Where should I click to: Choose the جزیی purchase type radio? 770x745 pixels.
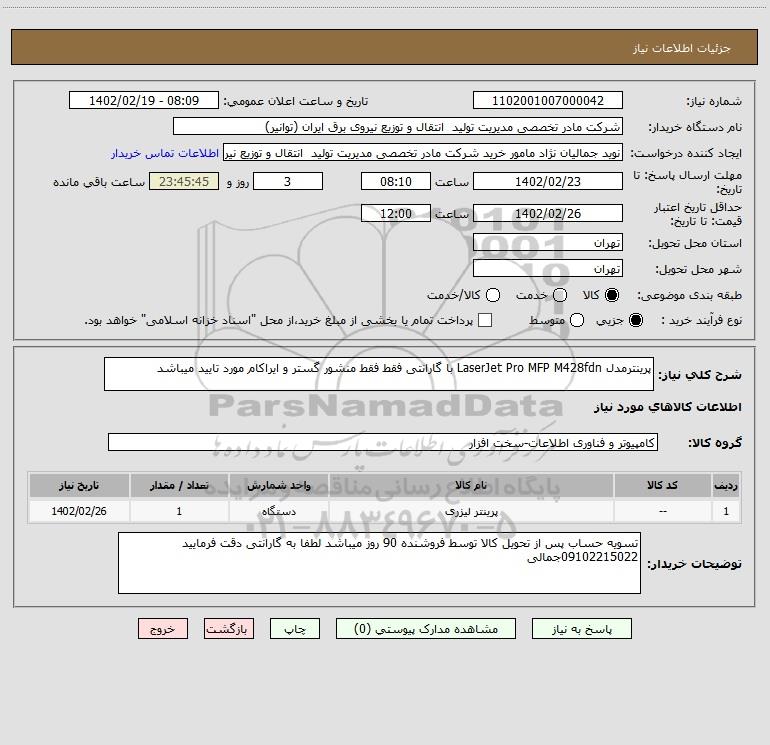(x=636, y=320)
